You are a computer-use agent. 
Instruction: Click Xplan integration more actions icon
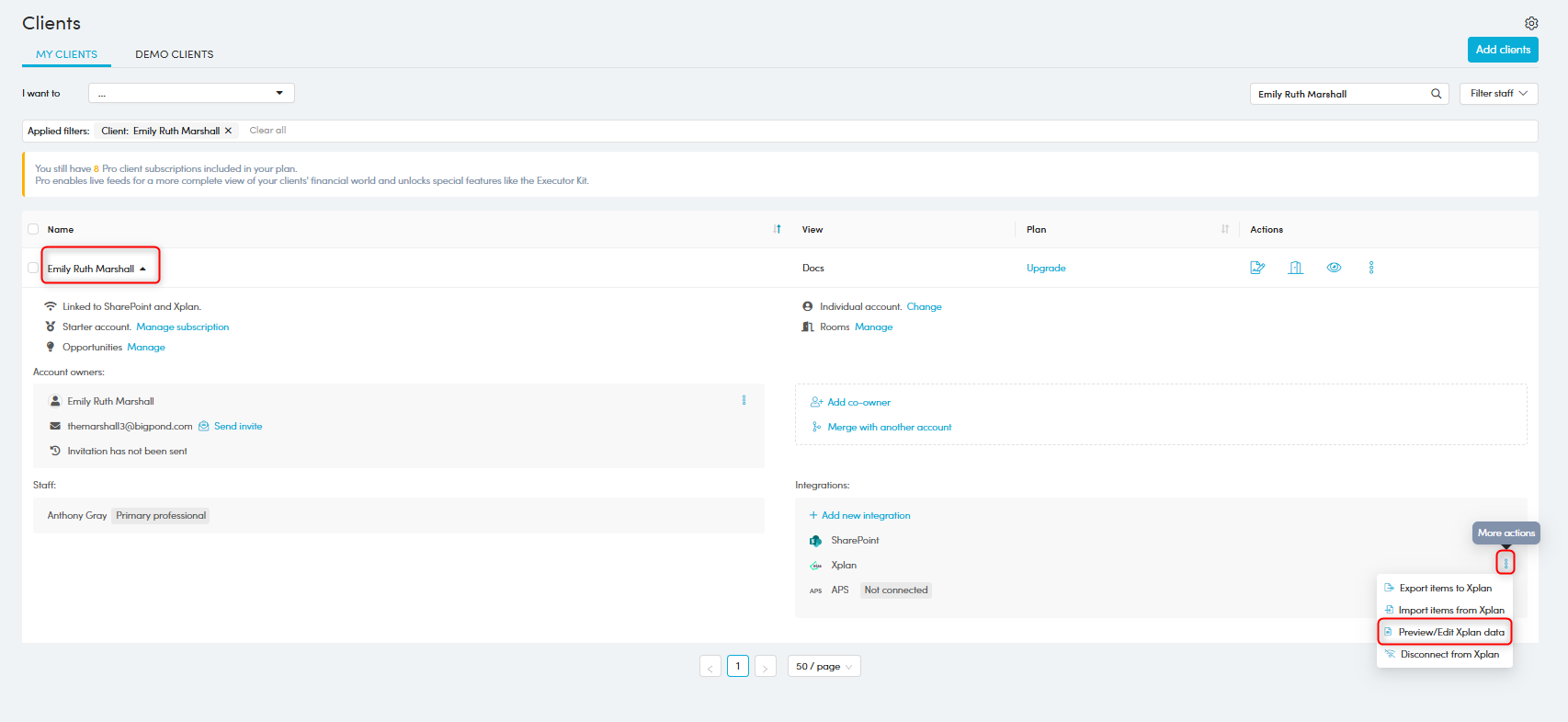coord(1505,563)
